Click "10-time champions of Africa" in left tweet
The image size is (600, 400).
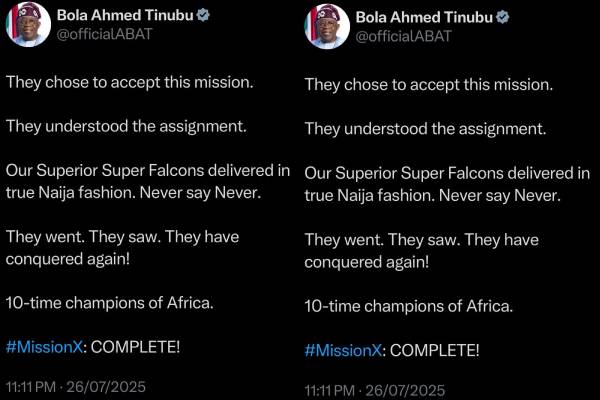click(x=100, y=303)
